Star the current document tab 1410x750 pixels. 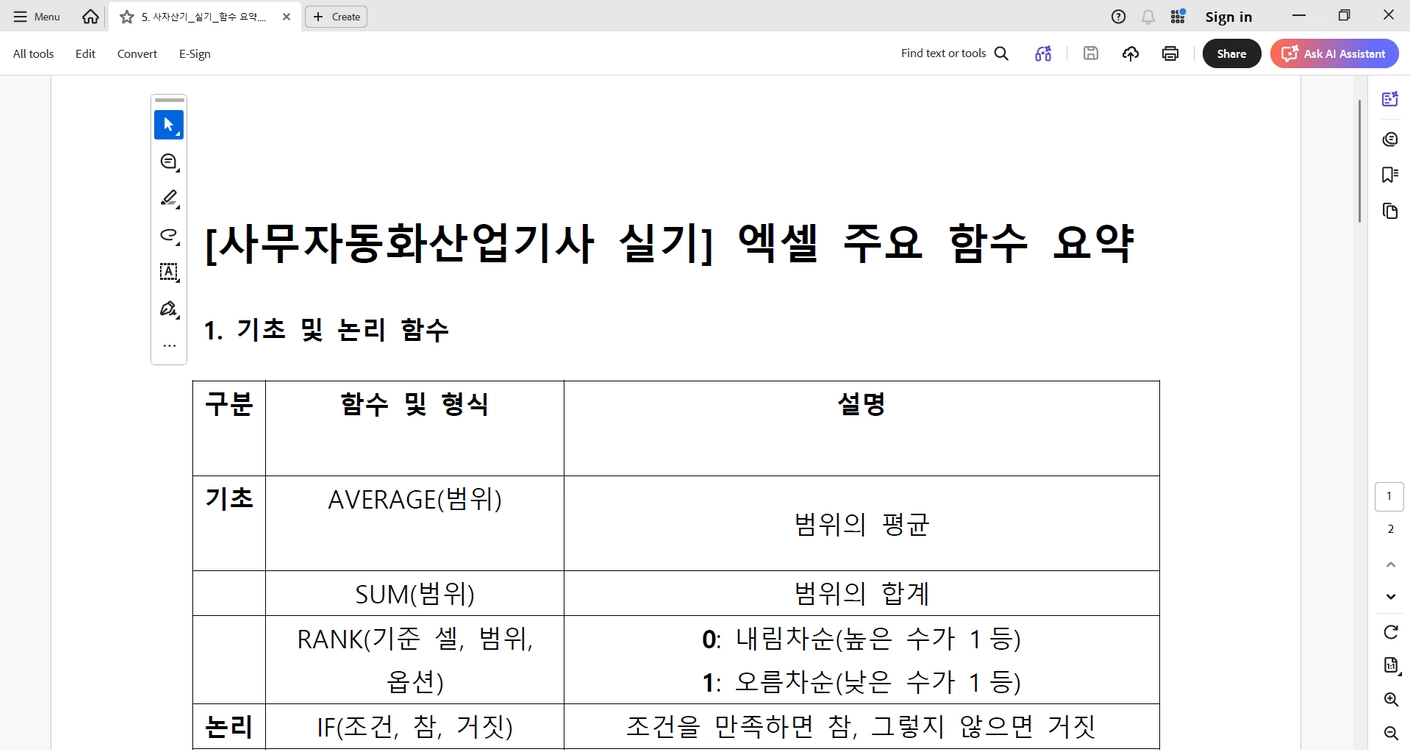127,17
